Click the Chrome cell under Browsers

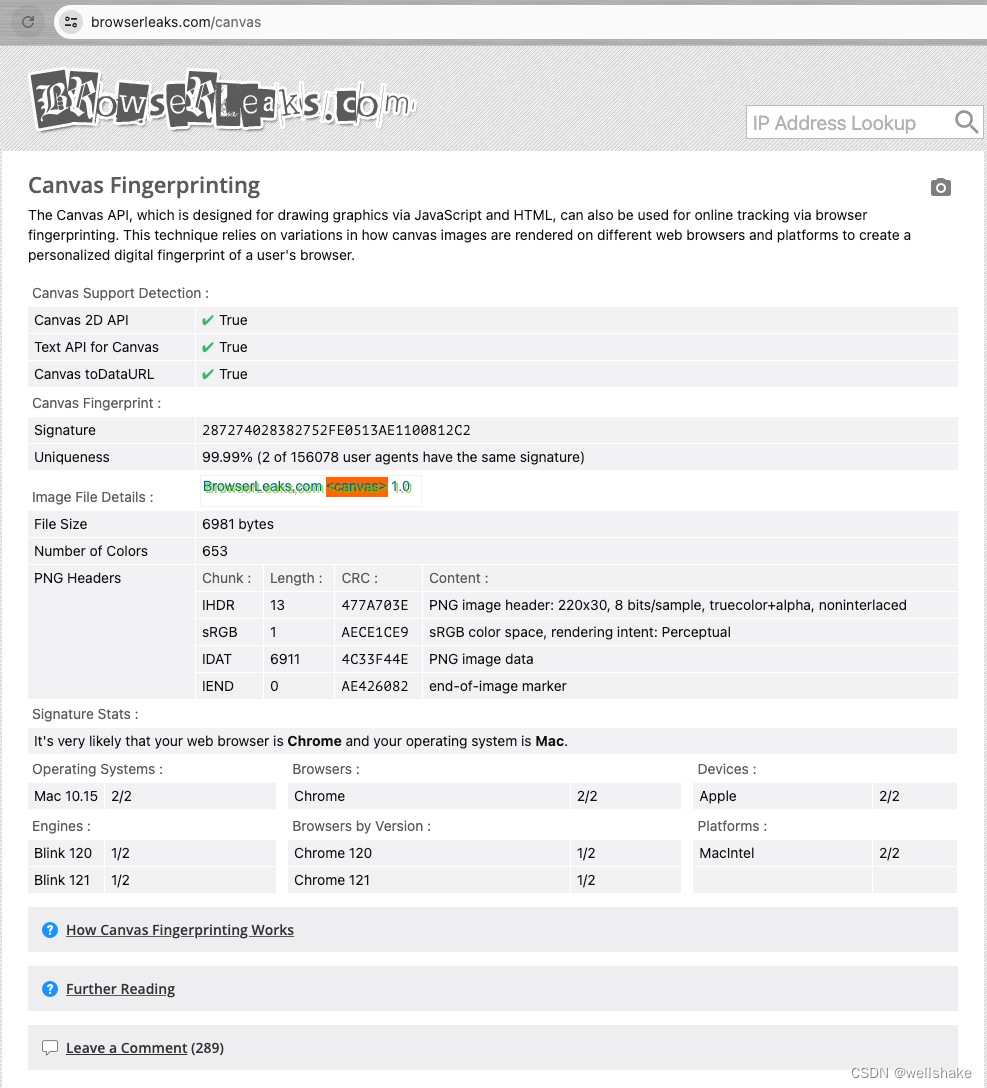[429, 796]
